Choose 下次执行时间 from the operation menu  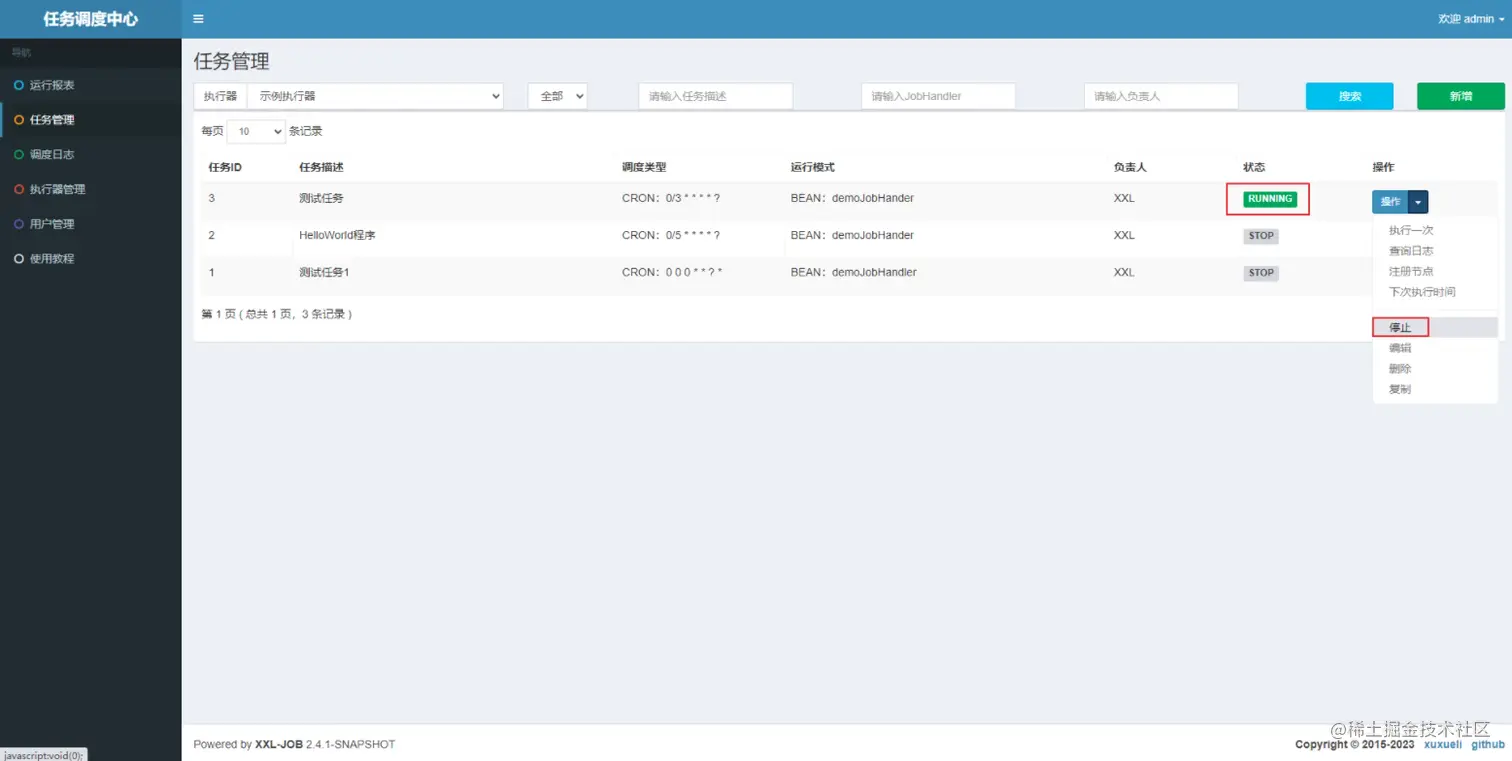click(1422, 292)
